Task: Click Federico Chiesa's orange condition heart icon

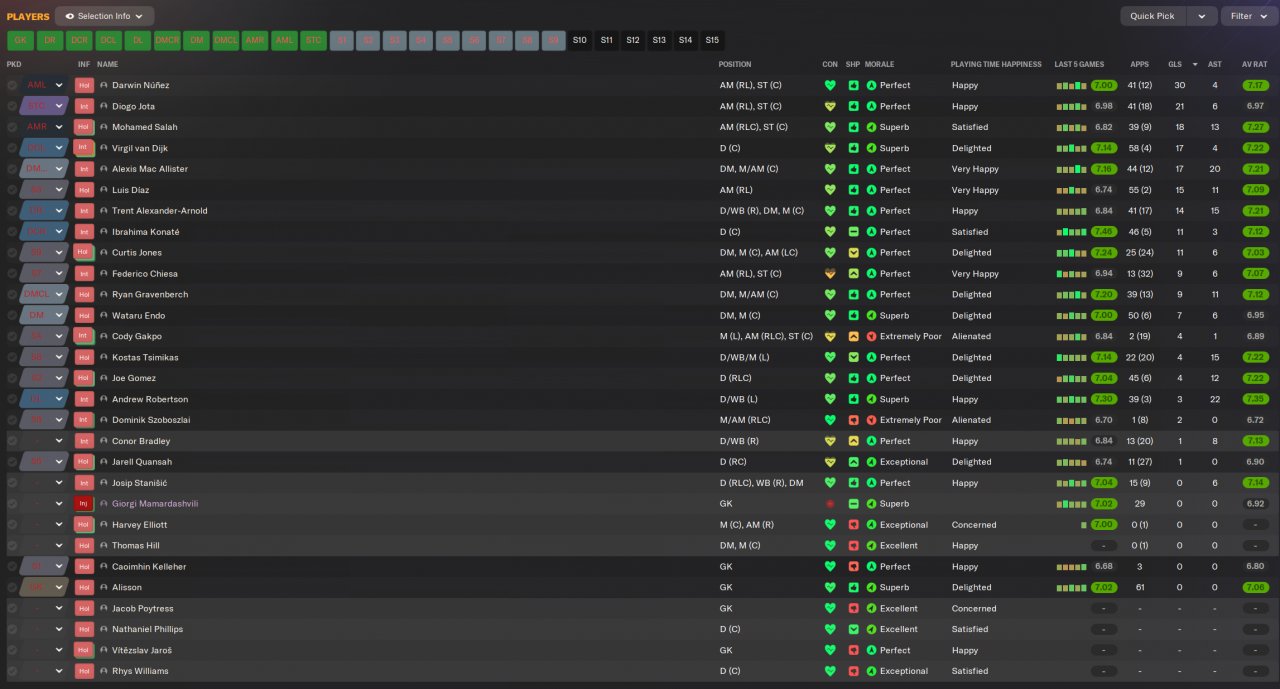Action: 829,273
